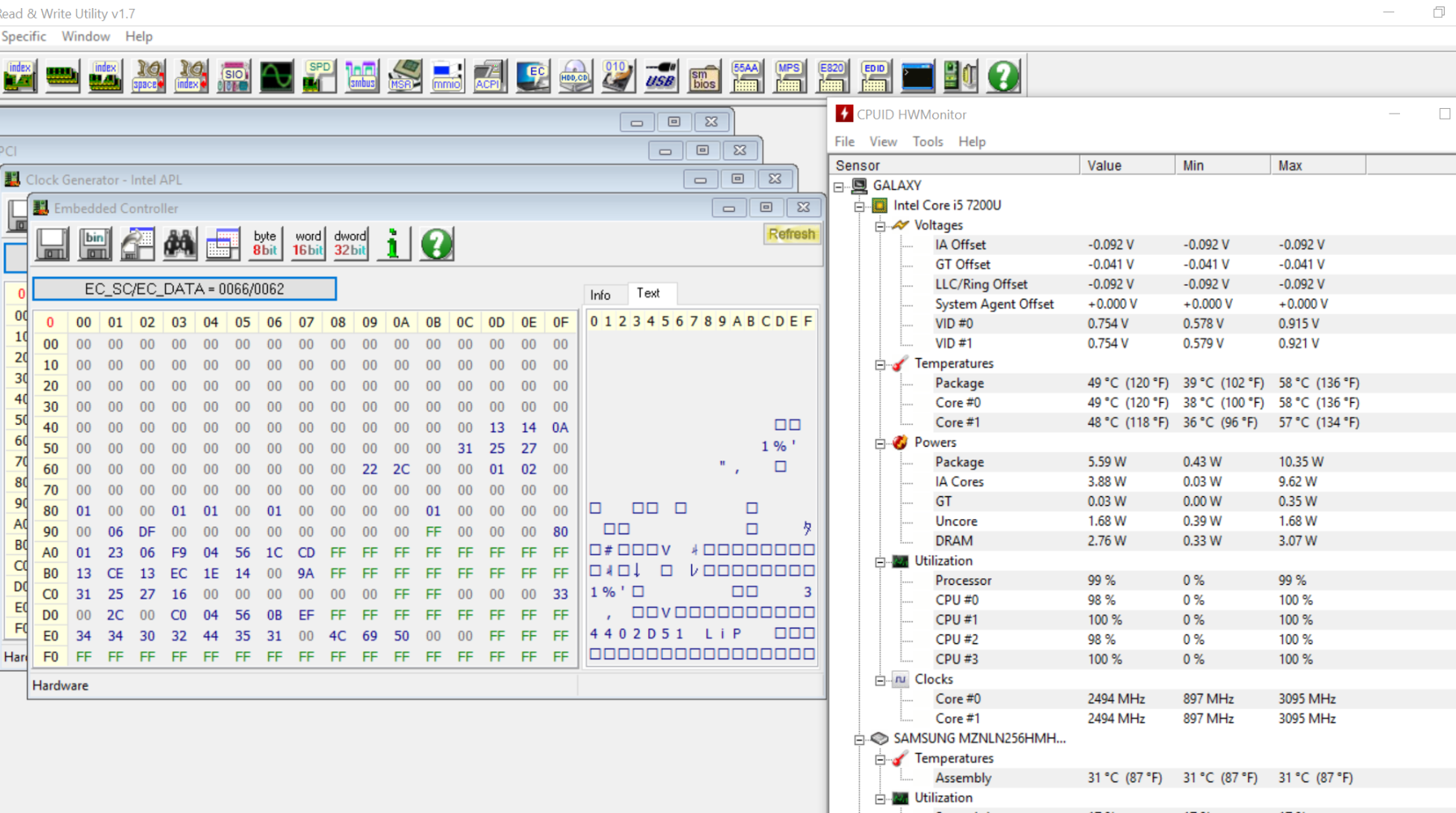Open the MMIO tool
The image size is (1456, 813).
pyautogui.click(x=447, y=76)
